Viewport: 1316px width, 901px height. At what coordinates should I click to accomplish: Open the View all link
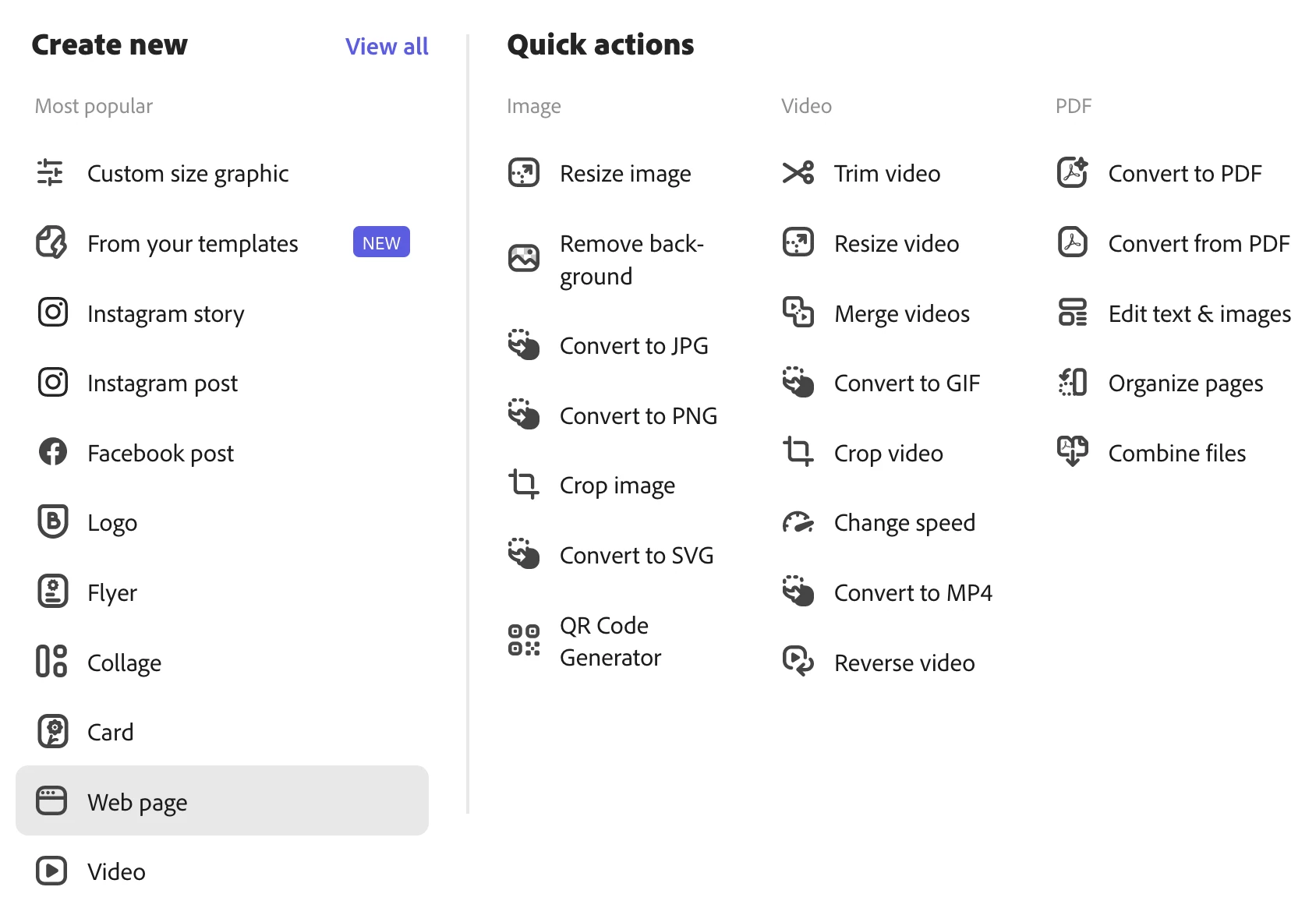point(387,47)
